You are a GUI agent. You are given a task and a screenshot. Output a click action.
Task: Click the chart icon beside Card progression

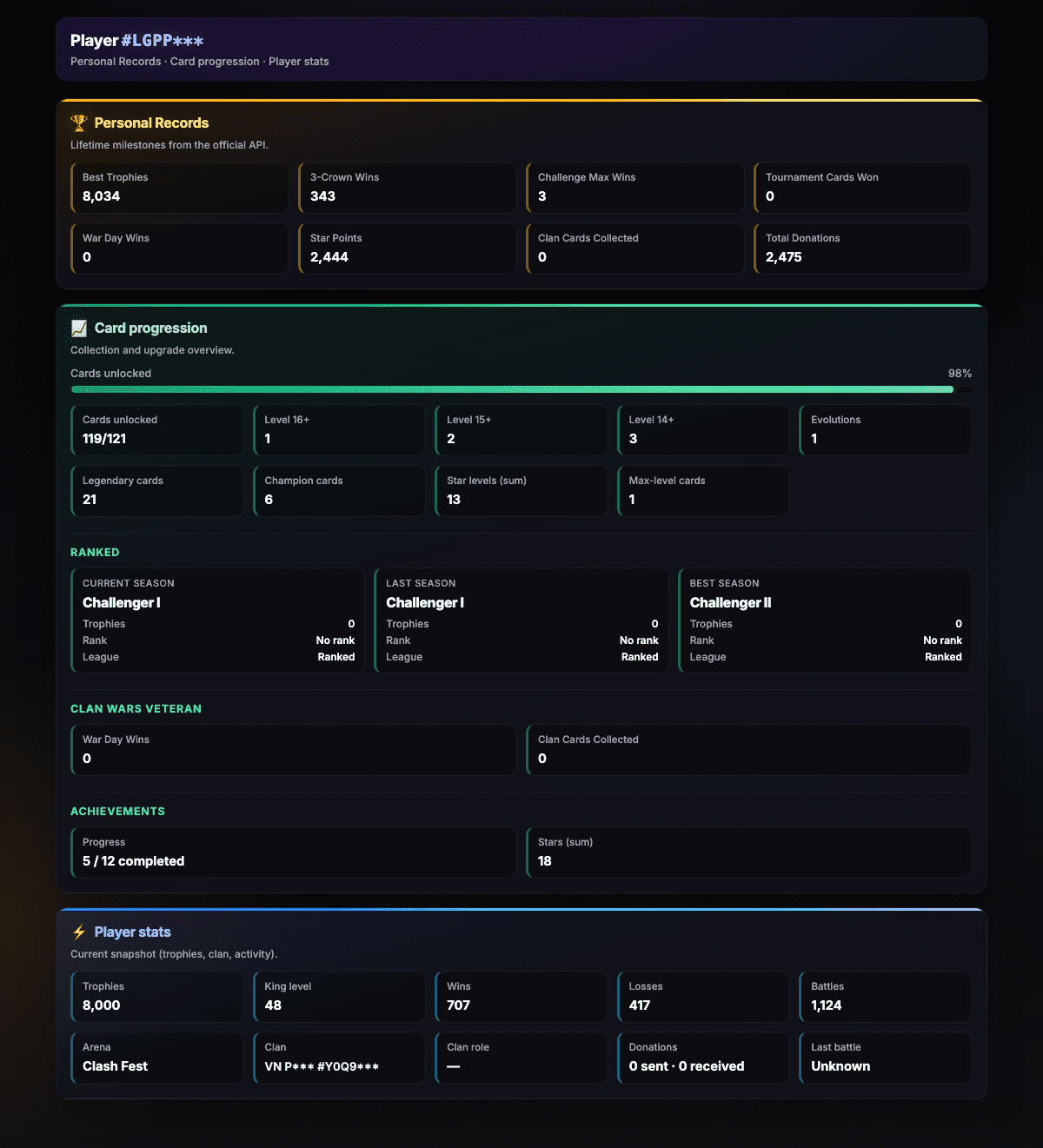pyautogui.click(x=79, y=328)
